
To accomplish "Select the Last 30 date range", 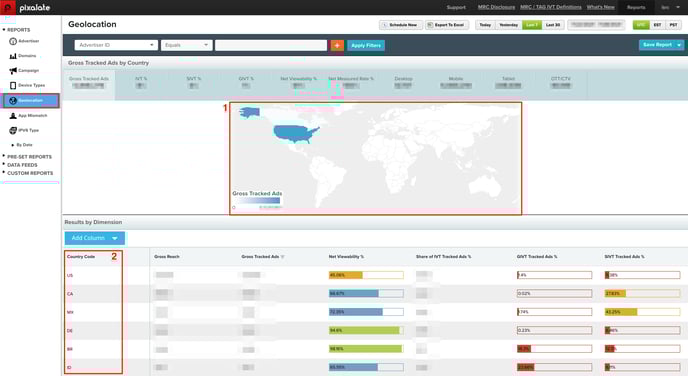I will click(x=552, y=25).
